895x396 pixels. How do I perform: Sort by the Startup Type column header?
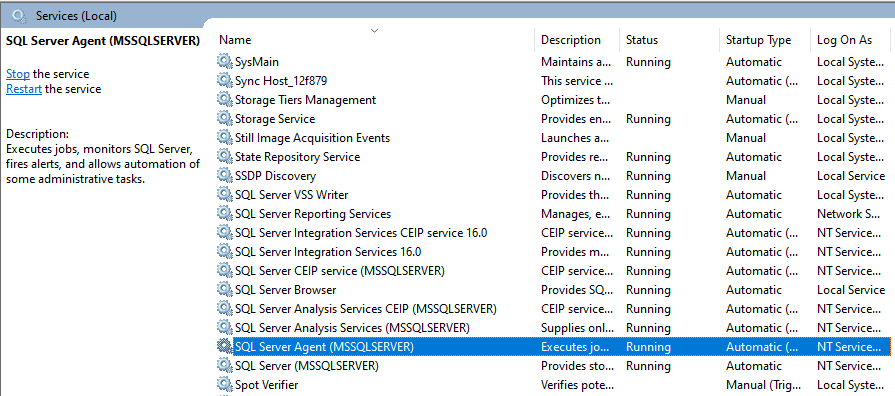click(x=759, y=40)
